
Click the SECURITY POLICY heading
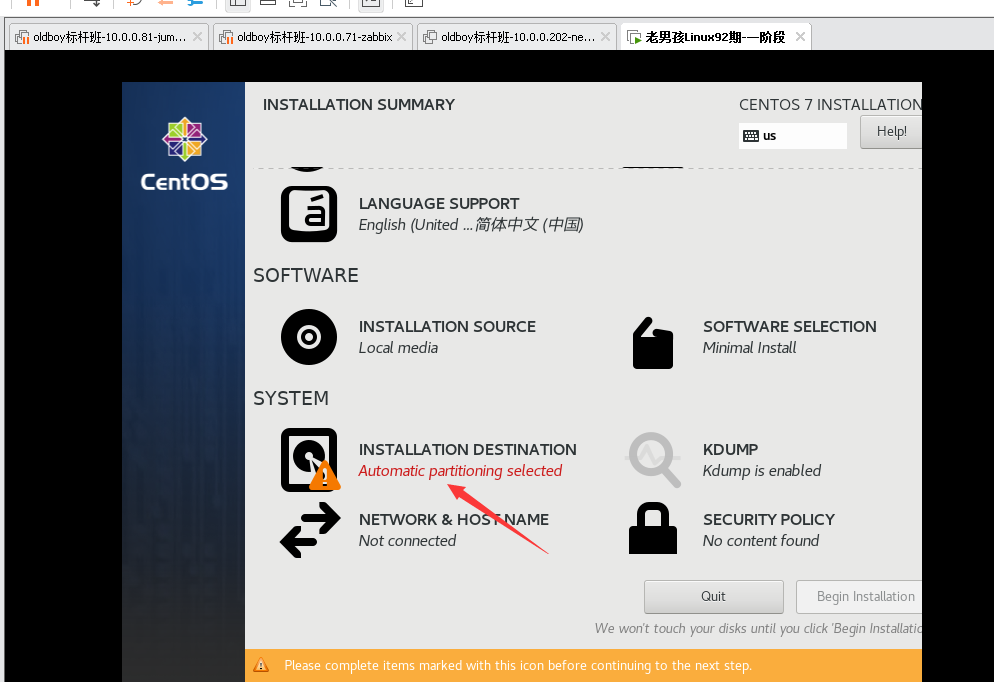coord(768,520)
